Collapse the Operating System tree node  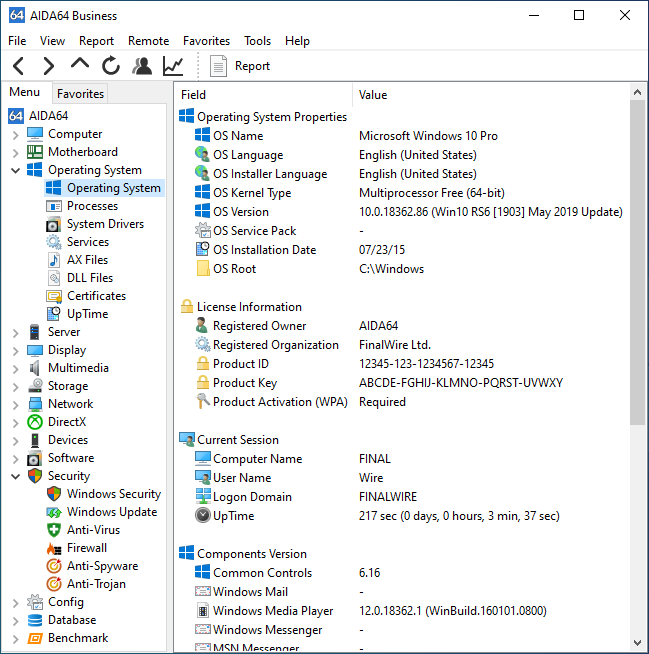[15, 170]
